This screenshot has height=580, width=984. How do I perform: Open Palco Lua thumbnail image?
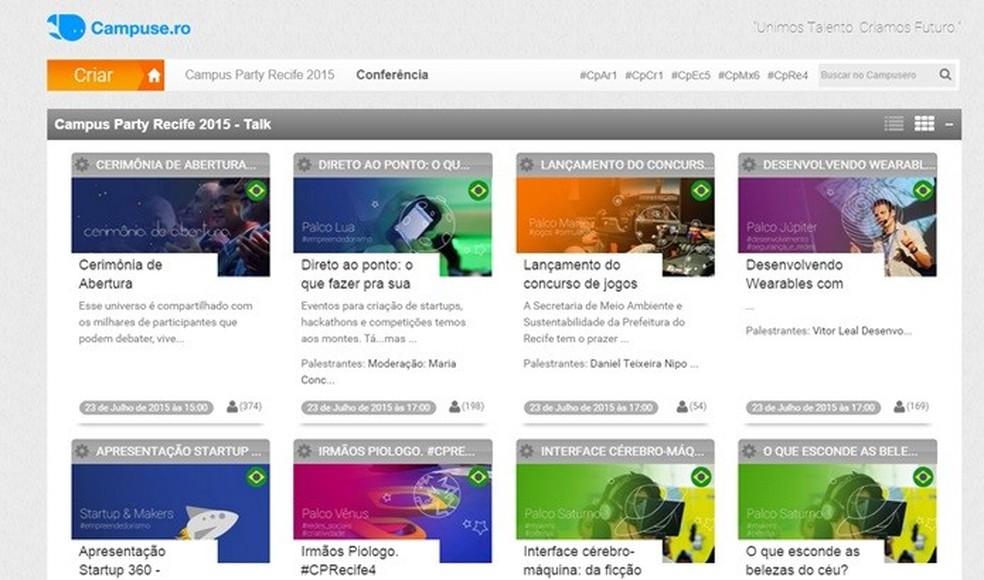393,215
